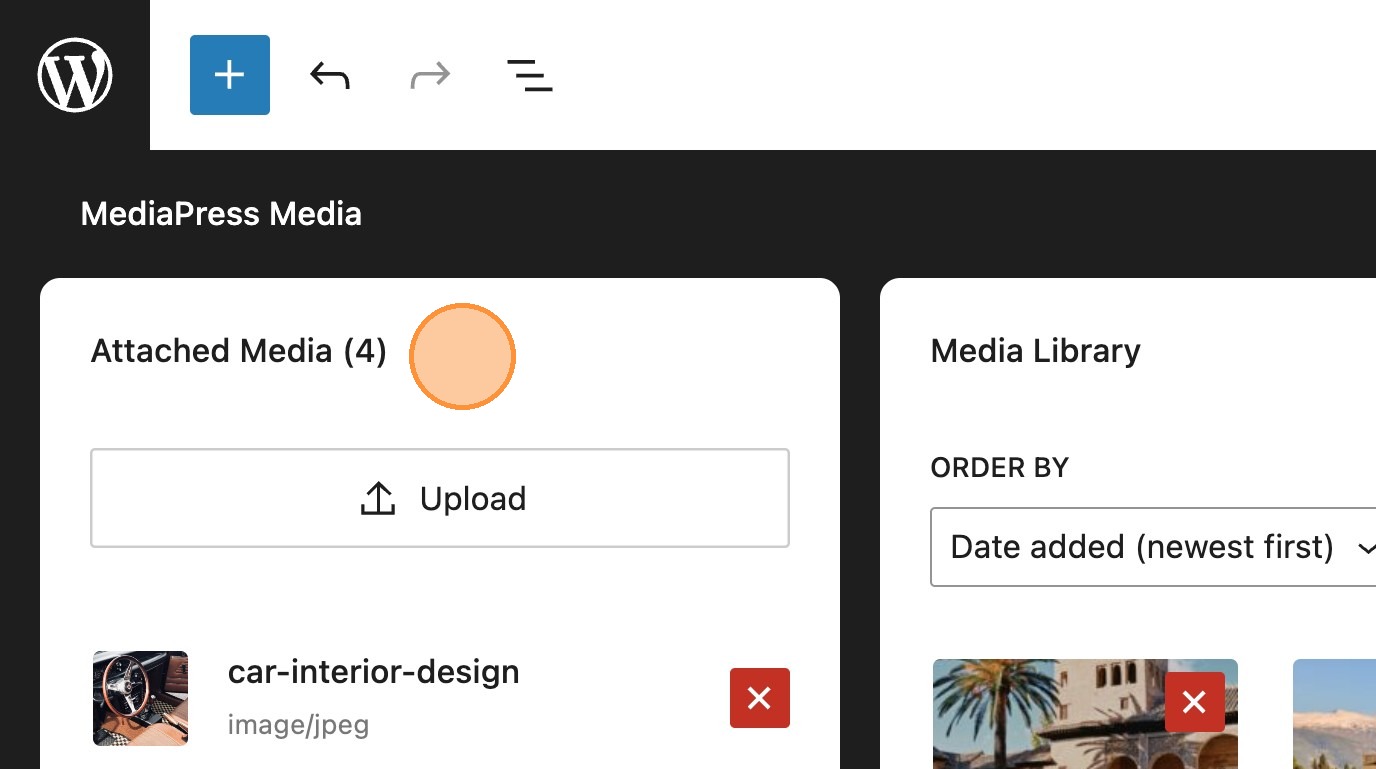Click the upload arrow icon
The width and height of the screenshot is (1376, 769).
tap(378, 498)
